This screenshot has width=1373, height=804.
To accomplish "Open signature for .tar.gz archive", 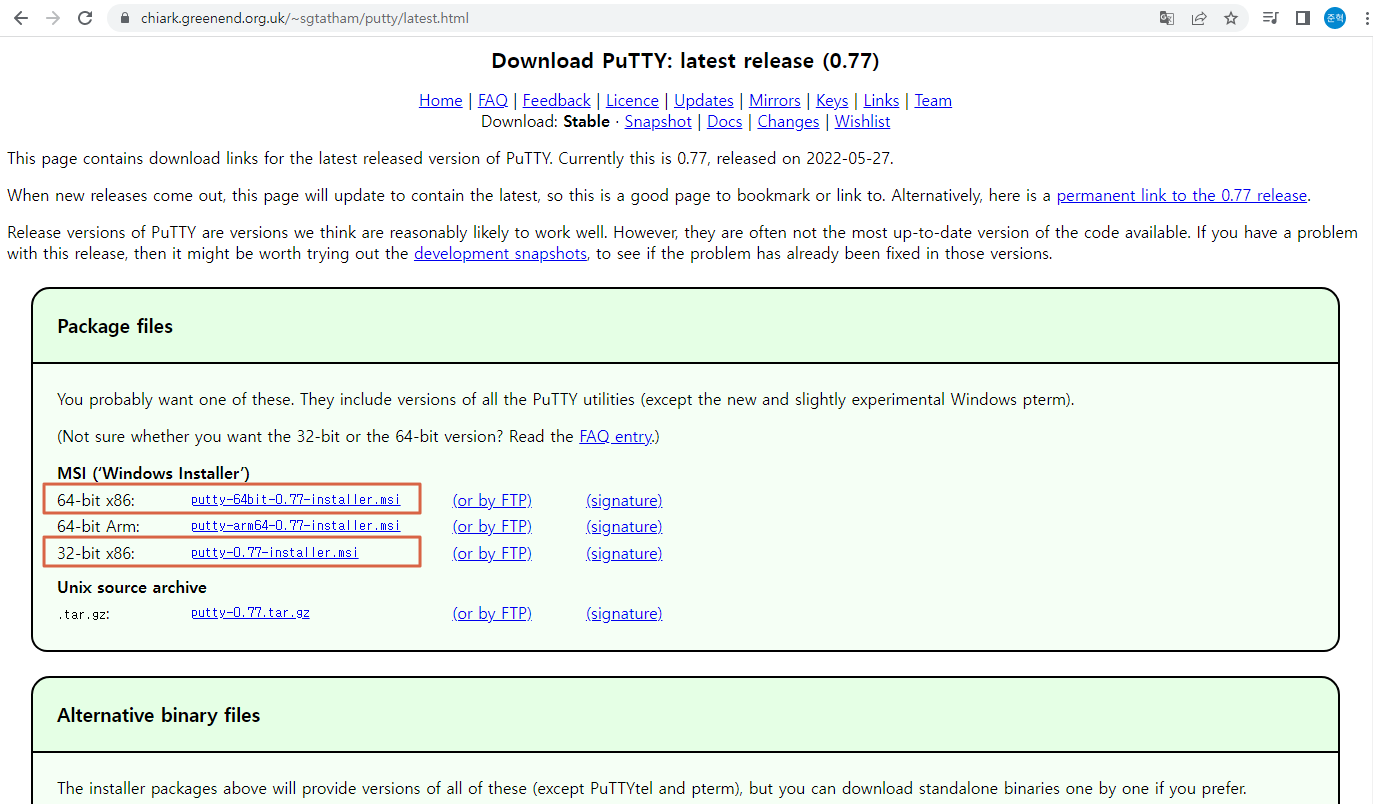I will pos(624,613).
